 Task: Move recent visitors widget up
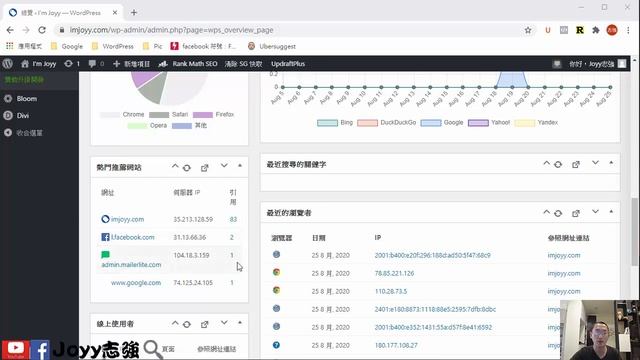[x=547, y=212]
